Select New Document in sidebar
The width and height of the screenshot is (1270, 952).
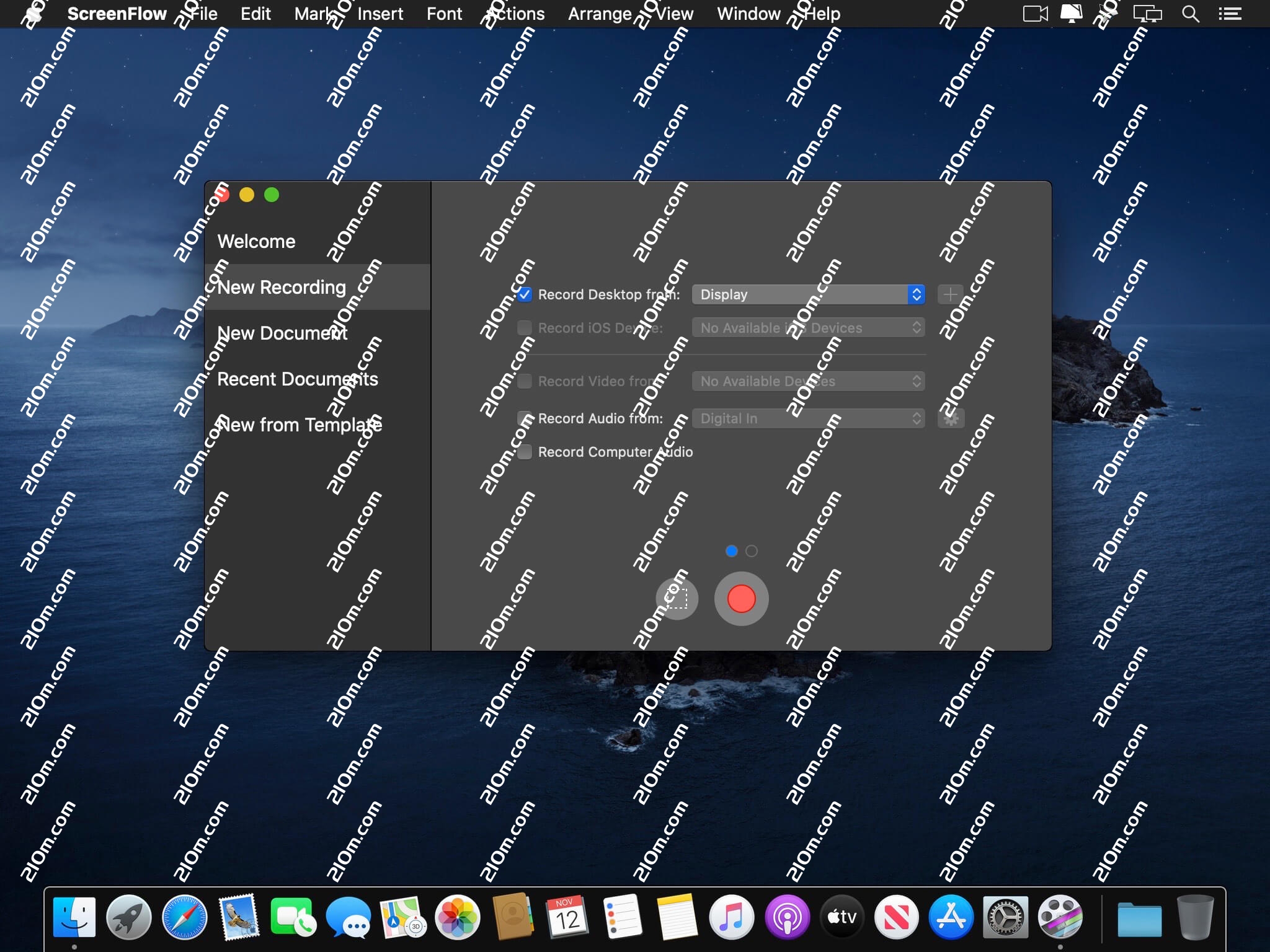click(282, 333)
